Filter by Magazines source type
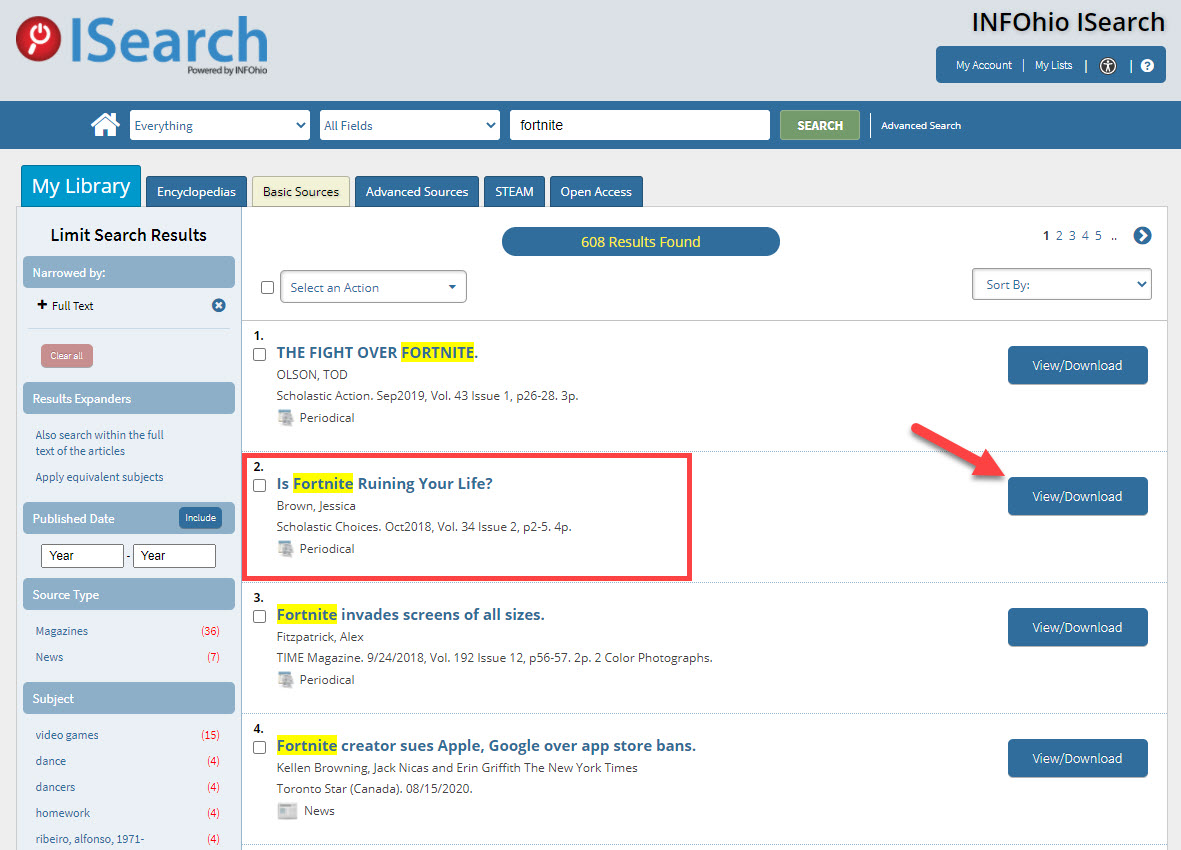The height and width of the screenshot is (850, 1181). [62, 631]
